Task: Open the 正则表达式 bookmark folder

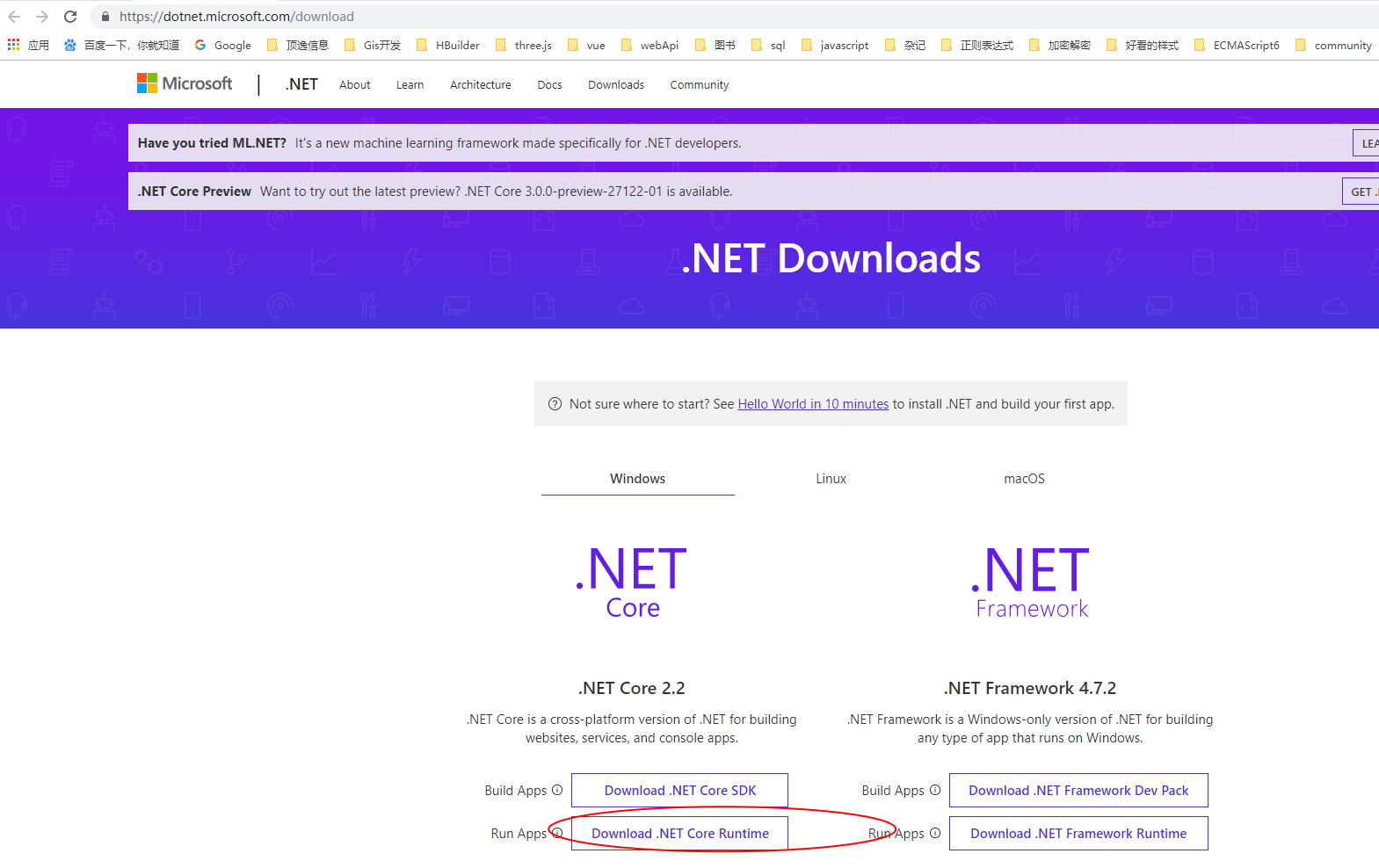Action: click(x=977, y=45)
